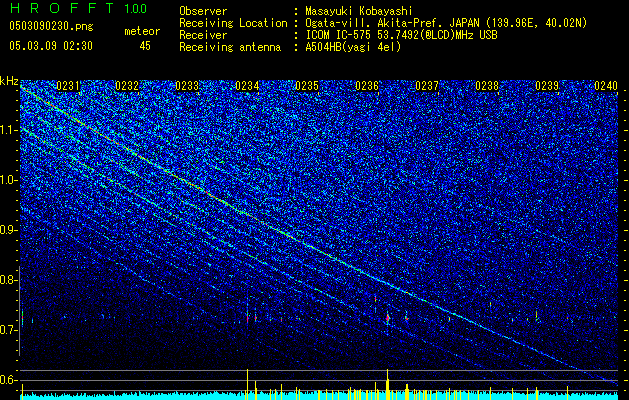Click the date stamp 05.03.09 02:30

tap(51, 46)
